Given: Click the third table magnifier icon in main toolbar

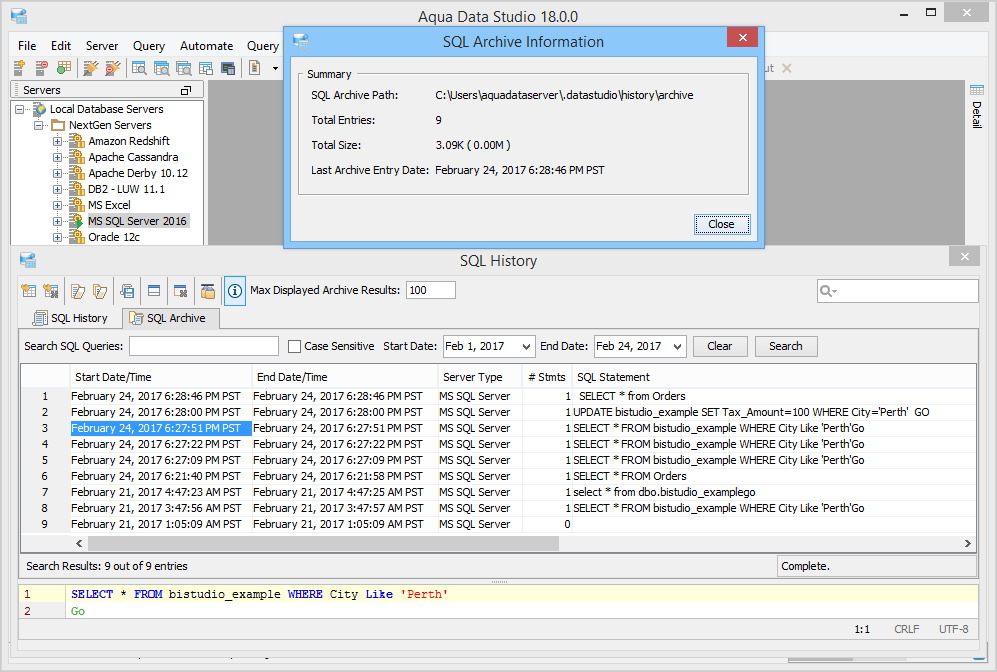Looking at the screenshot, I should tap(184, 67).
